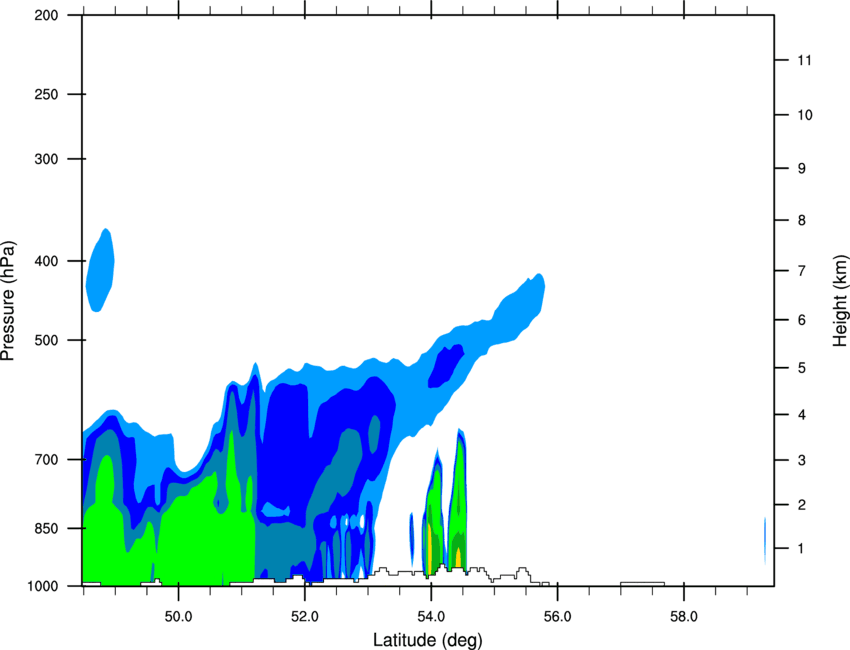This screenshot has width=850, height=650.
Task: Click the 'Height (km)' axis title
Action: coord(840,300)
